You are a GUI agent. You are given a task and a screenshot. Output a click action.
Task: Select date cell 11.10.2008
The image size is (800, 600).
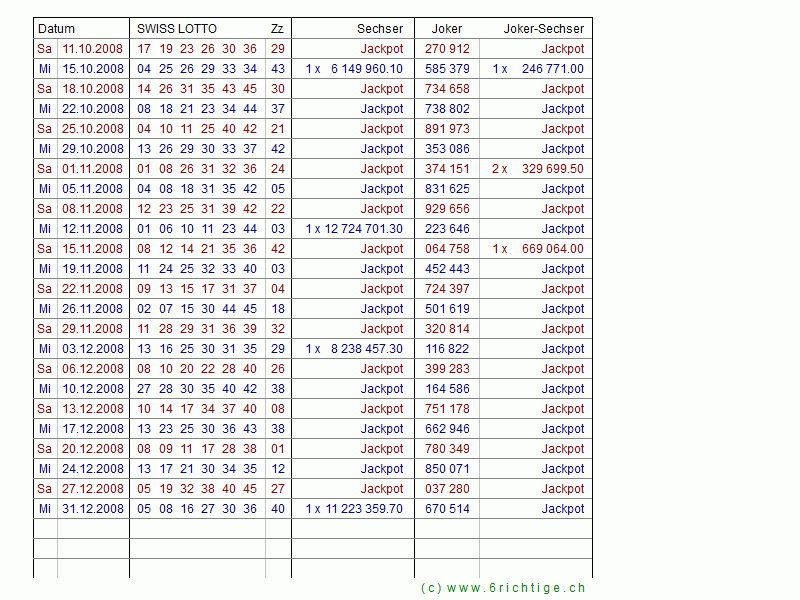point(93,49)
